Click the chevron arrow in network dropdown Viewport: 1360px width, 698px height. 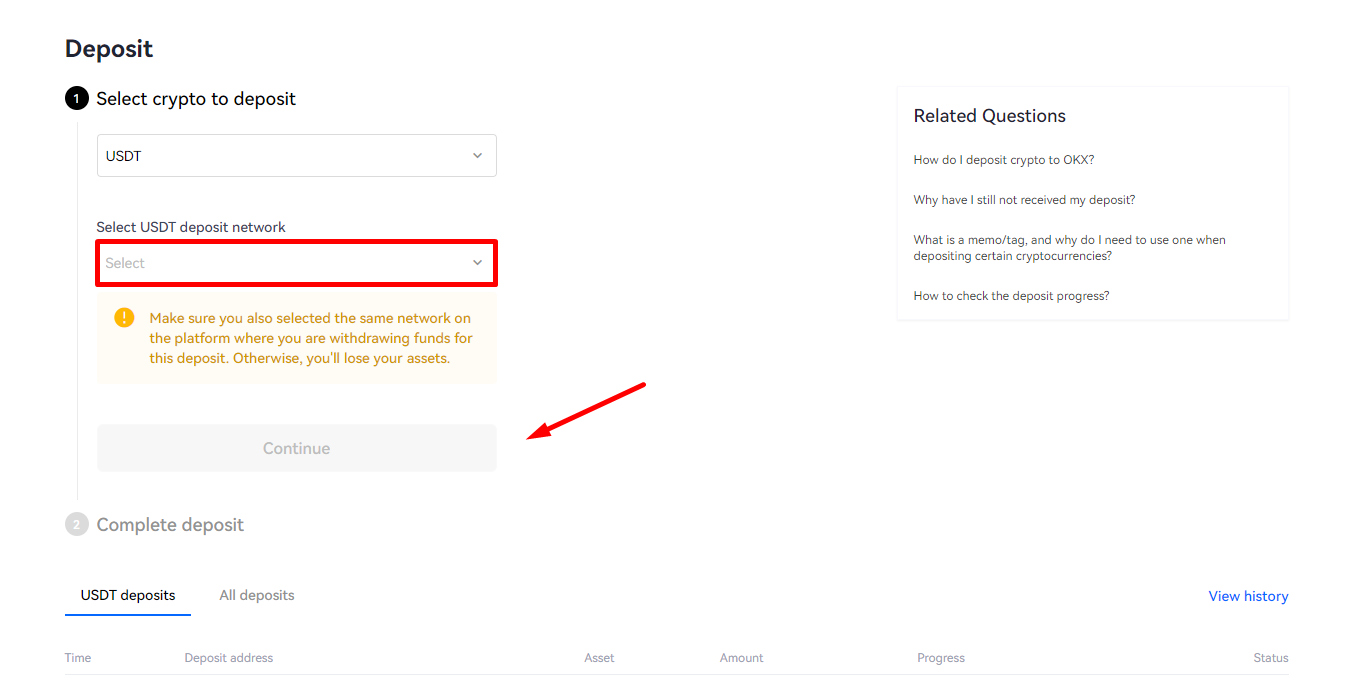[477, 263]
